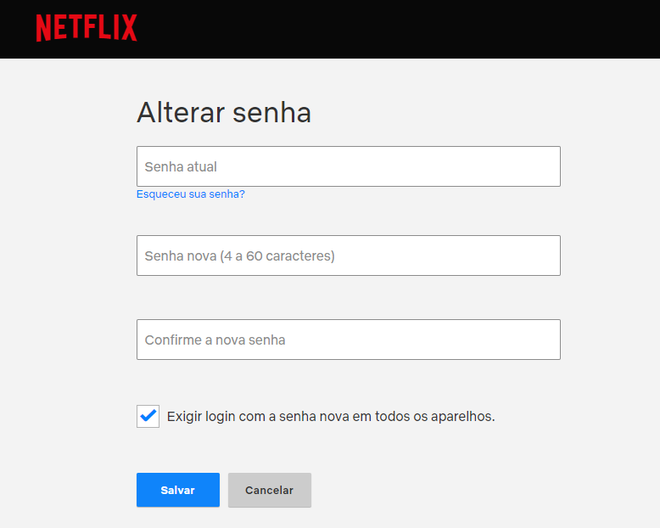
Task: Cancel the password change with Cancelar
Action: 269,490
